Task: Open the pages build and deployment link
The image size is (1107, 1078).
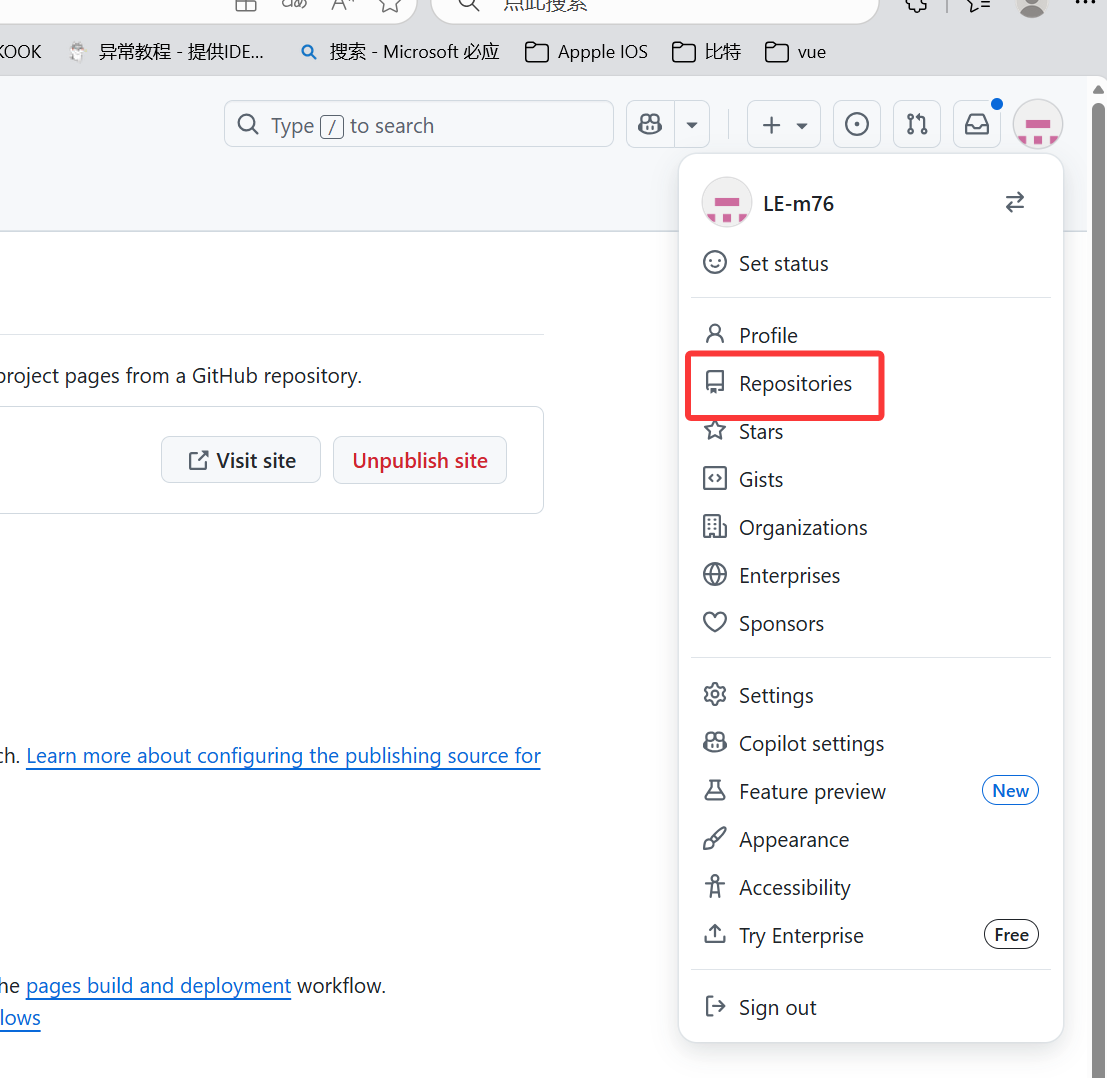Action: coord(158,986)
